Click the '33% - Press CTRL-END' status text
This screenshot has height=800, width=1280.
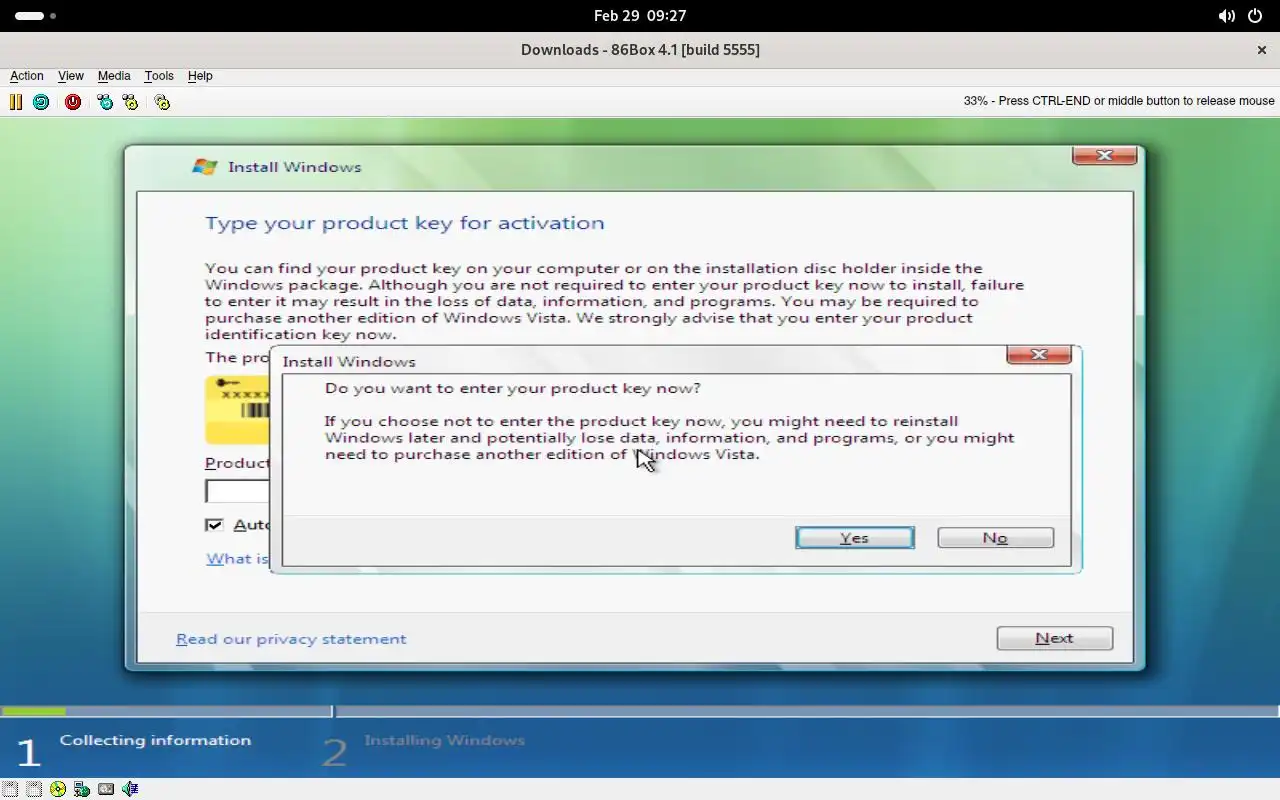[1119, 101]
